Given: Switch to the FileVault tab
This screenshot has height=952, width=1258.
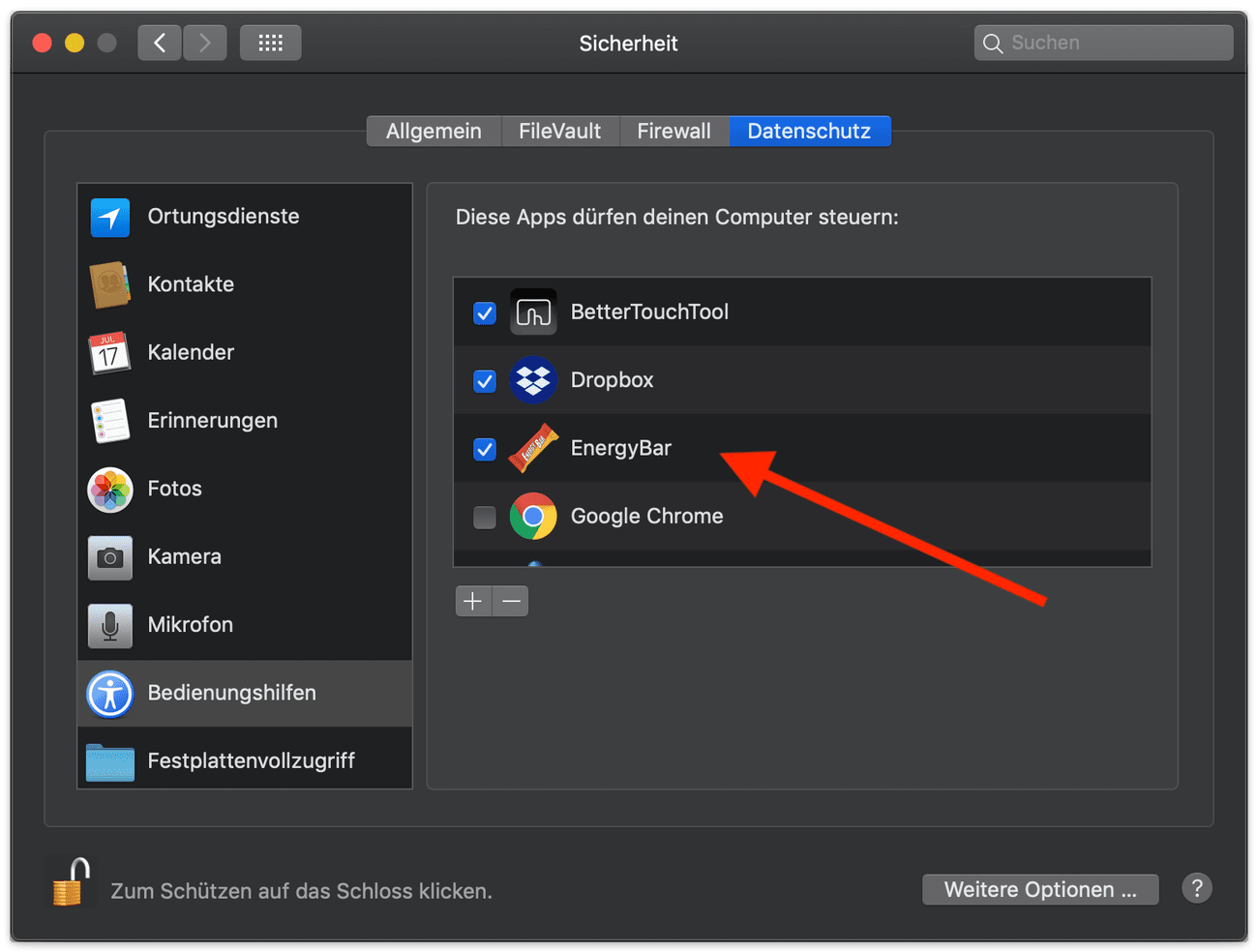Looking at the screenshot, I should pyautogui.click(x=559, y=132).
